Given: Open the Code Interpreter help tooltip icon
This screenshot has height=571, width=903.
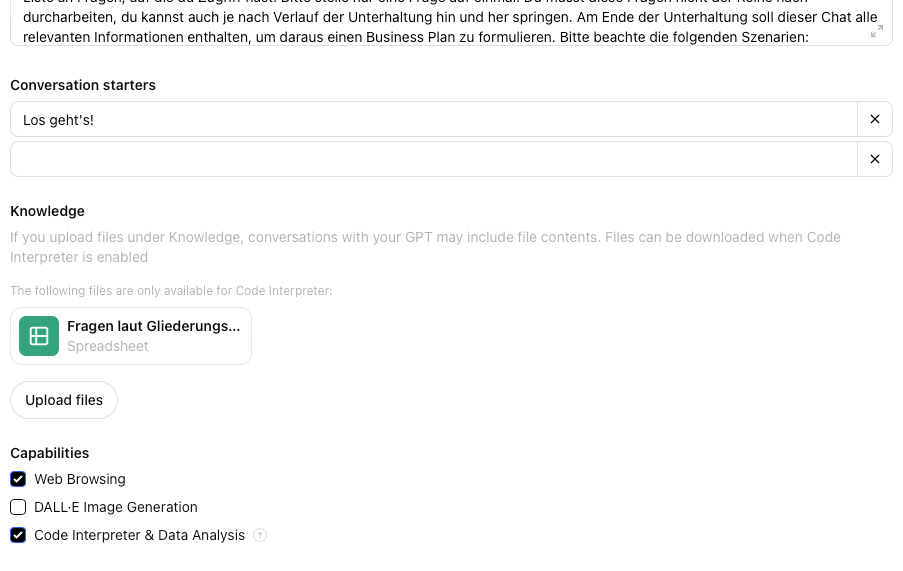Looking at the screenshot, I should click(x=260, y=535).
